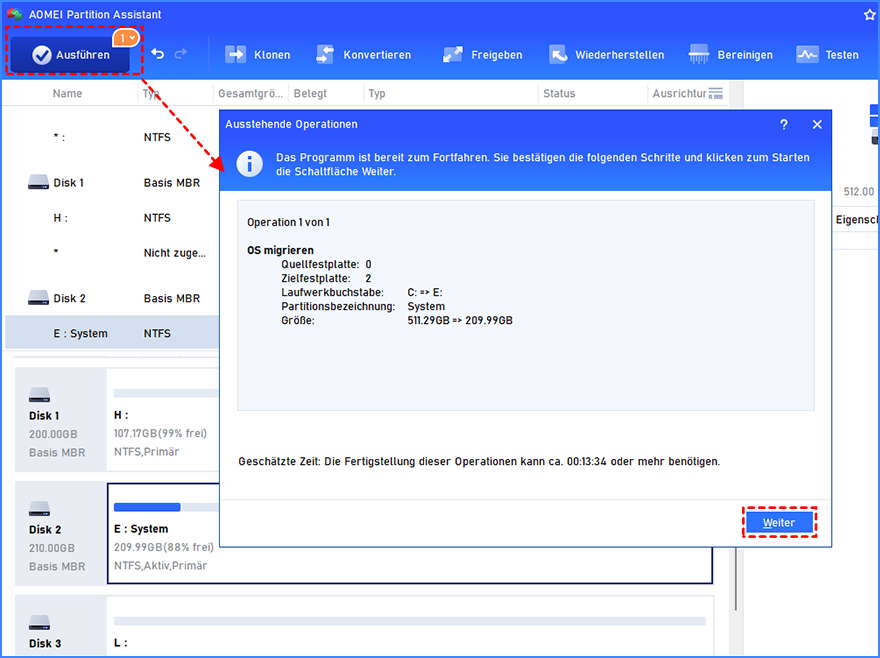Redo the operation via the arrow icon
This screenshot has height=658, width=880.
(181, 54)
